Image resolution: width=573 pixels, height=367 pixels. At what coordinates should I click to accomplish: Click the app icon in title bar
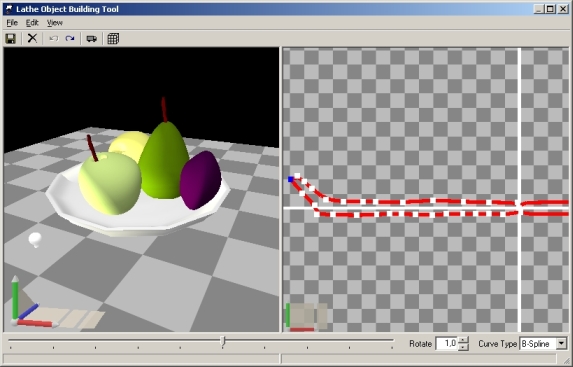click(9, 9)
